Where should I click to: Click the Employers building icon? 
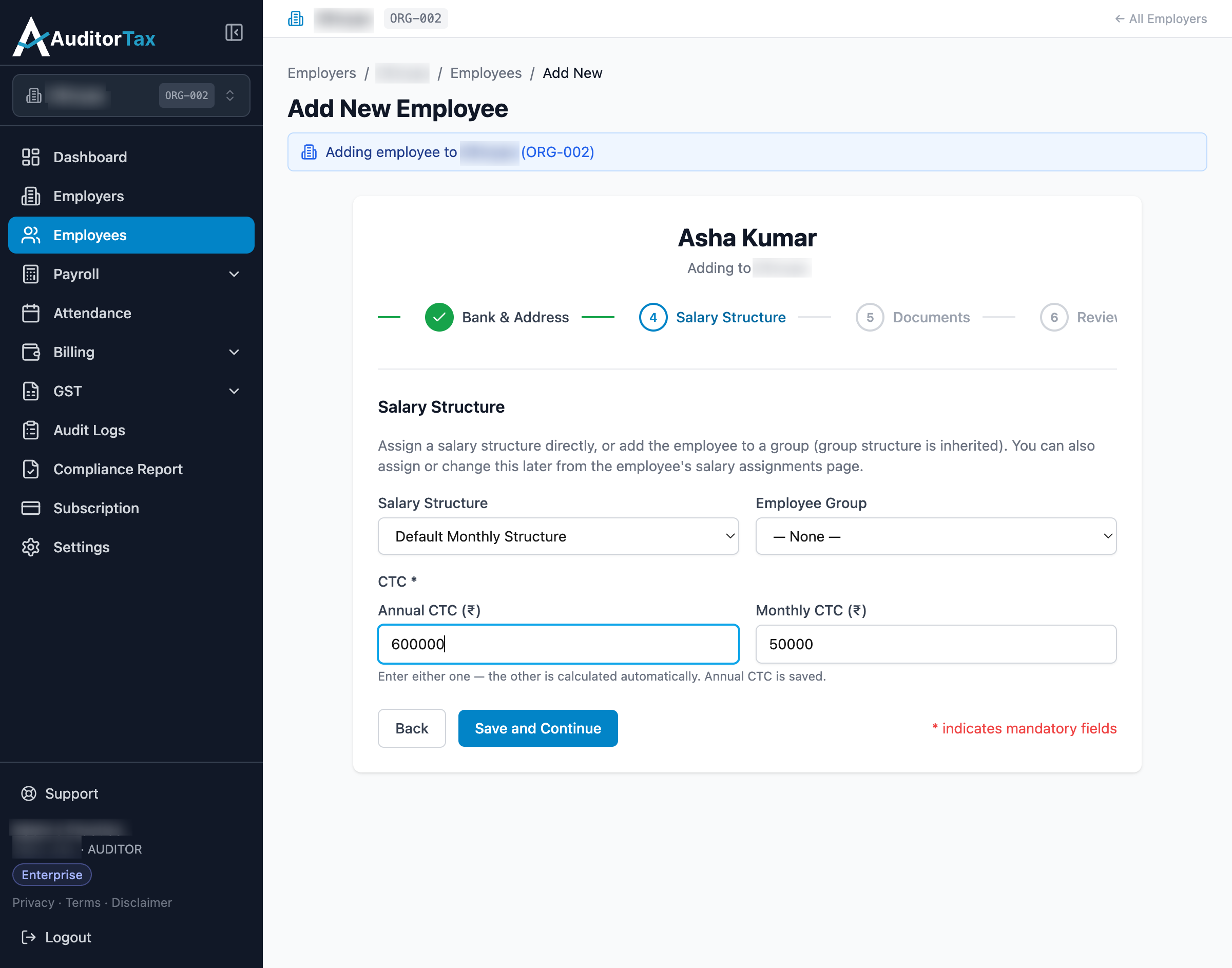(31, 196)
